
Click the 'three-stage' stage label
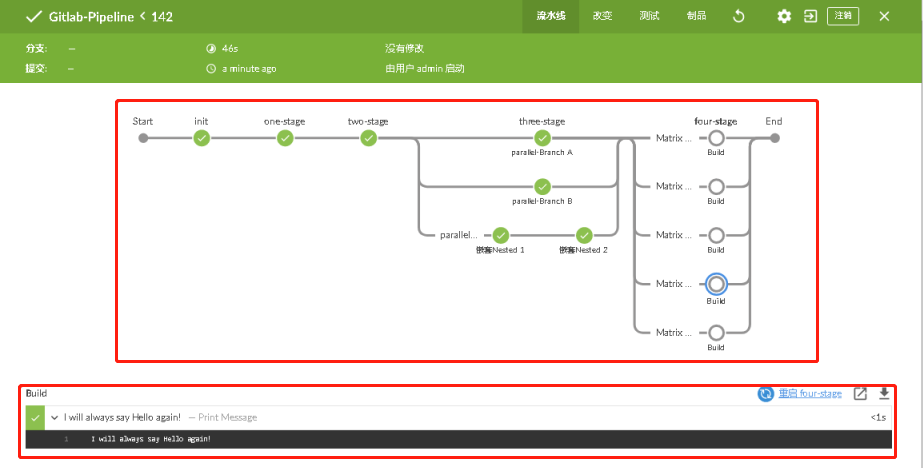[542, 121]
